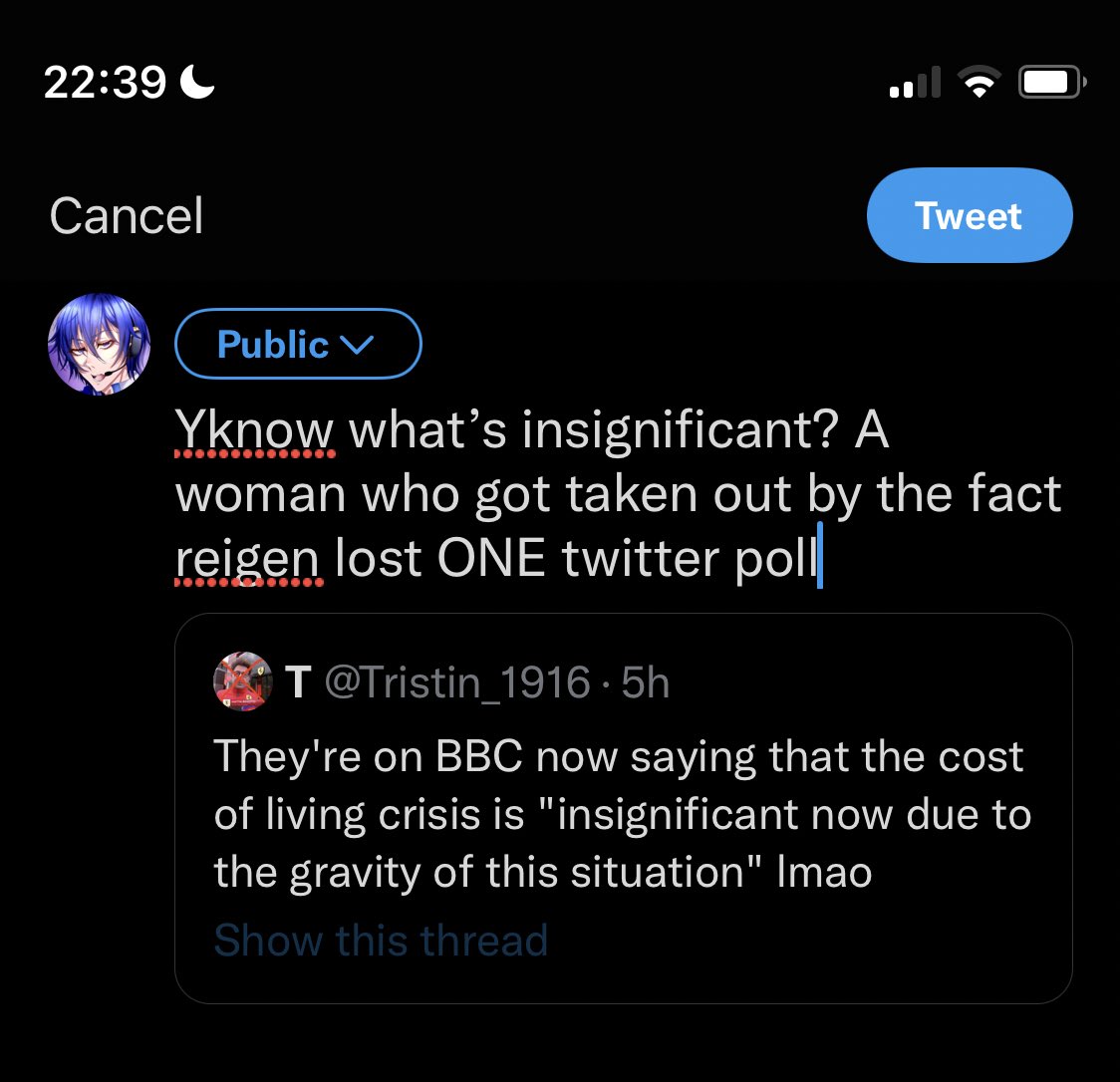Tap the blue Tweet button

tap(969, 215)
